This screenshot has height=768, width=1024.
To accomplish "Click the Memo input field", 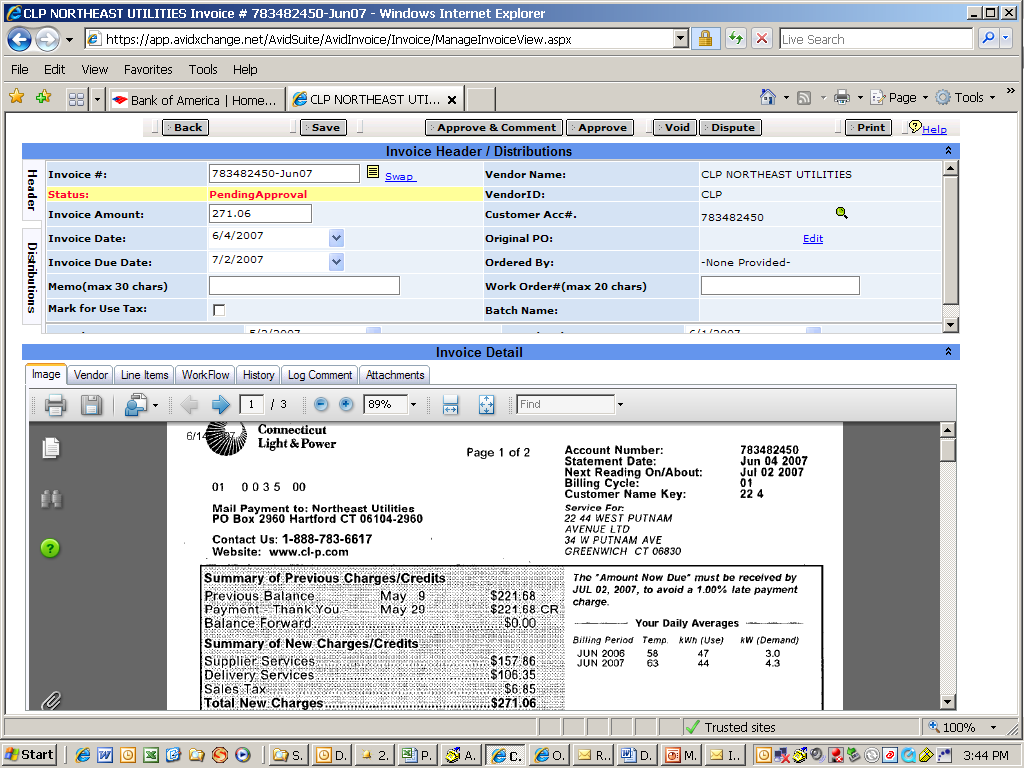I will pyautogui.click(x=304, y=286).
